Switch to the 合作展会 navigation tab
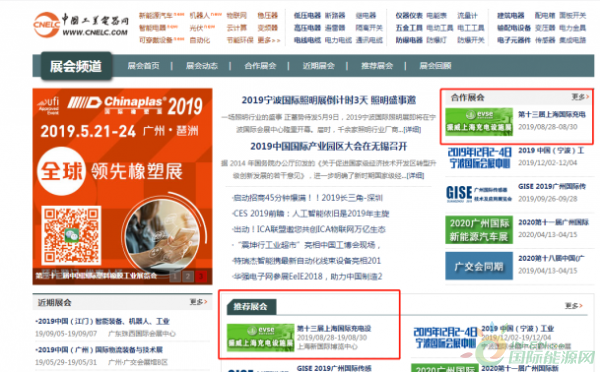The height and width of the screenshot is (372, 600). (x=260, y=66)
